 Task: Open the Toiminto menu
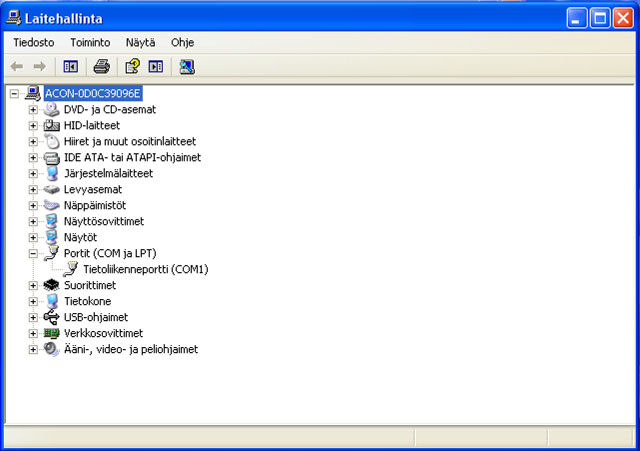tap(90, 42)
